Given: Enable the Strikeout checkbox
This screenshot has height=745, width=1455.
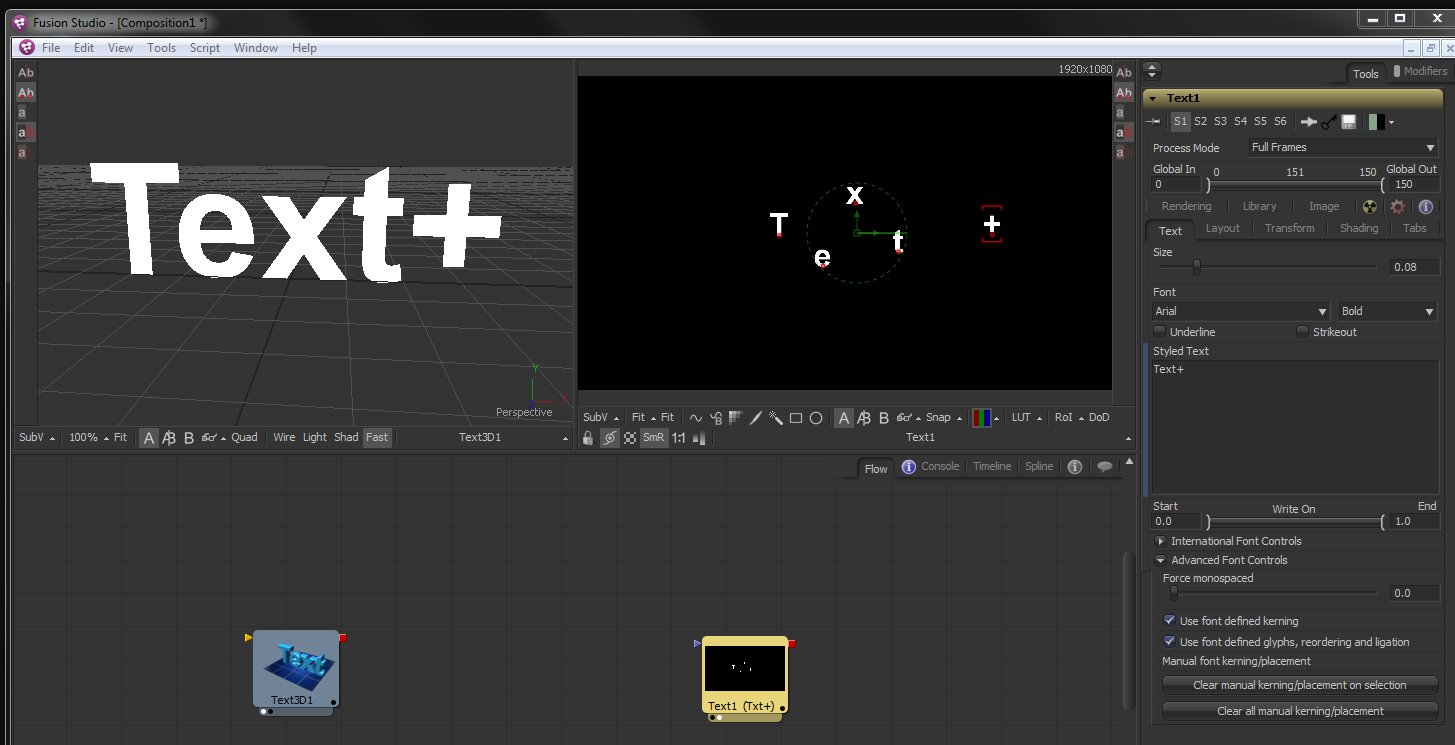Looking at the screenshot, I should 1302,331.
